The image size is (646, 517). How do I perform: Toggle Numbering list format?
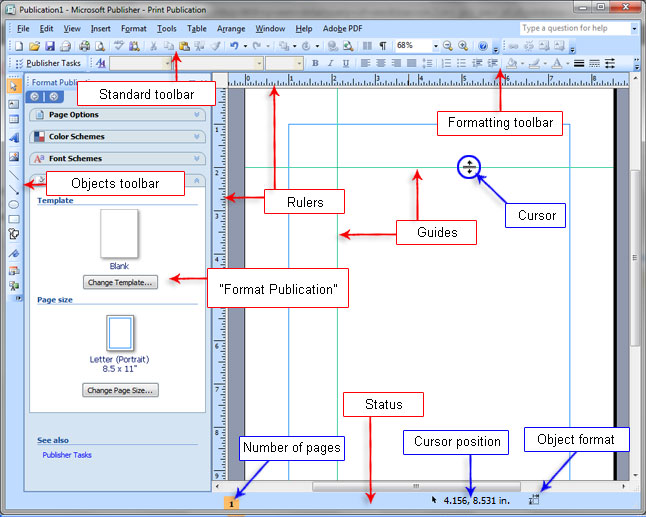point(446,63)
